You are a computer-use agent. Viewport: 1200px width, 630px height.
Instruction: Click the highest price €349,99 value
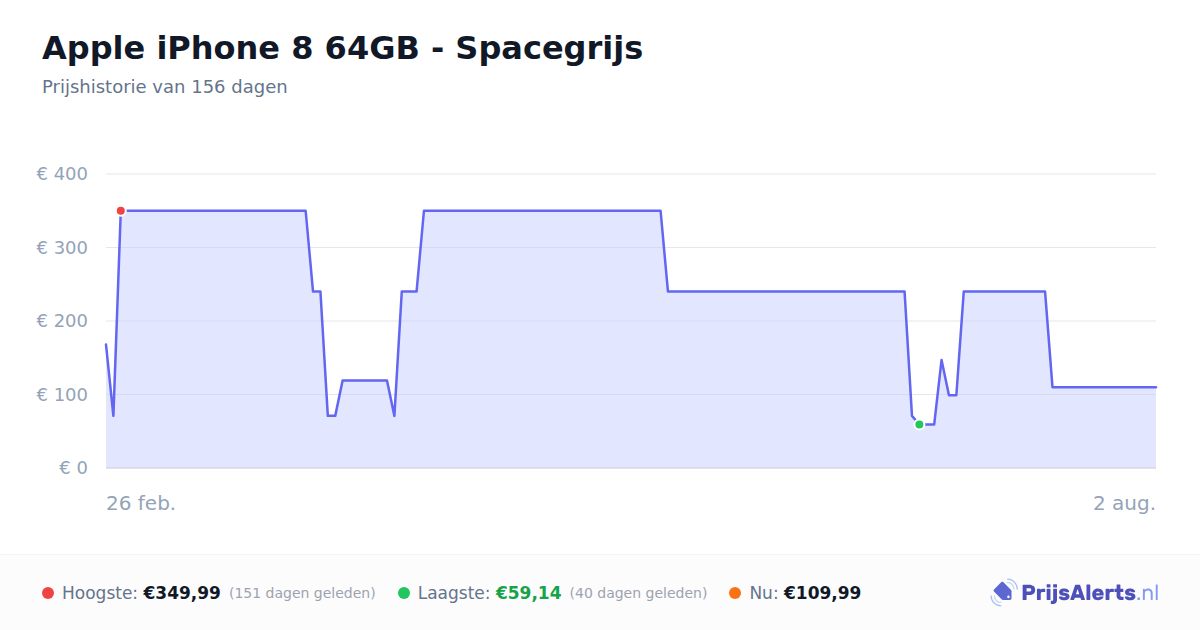(x=182, y=593)
